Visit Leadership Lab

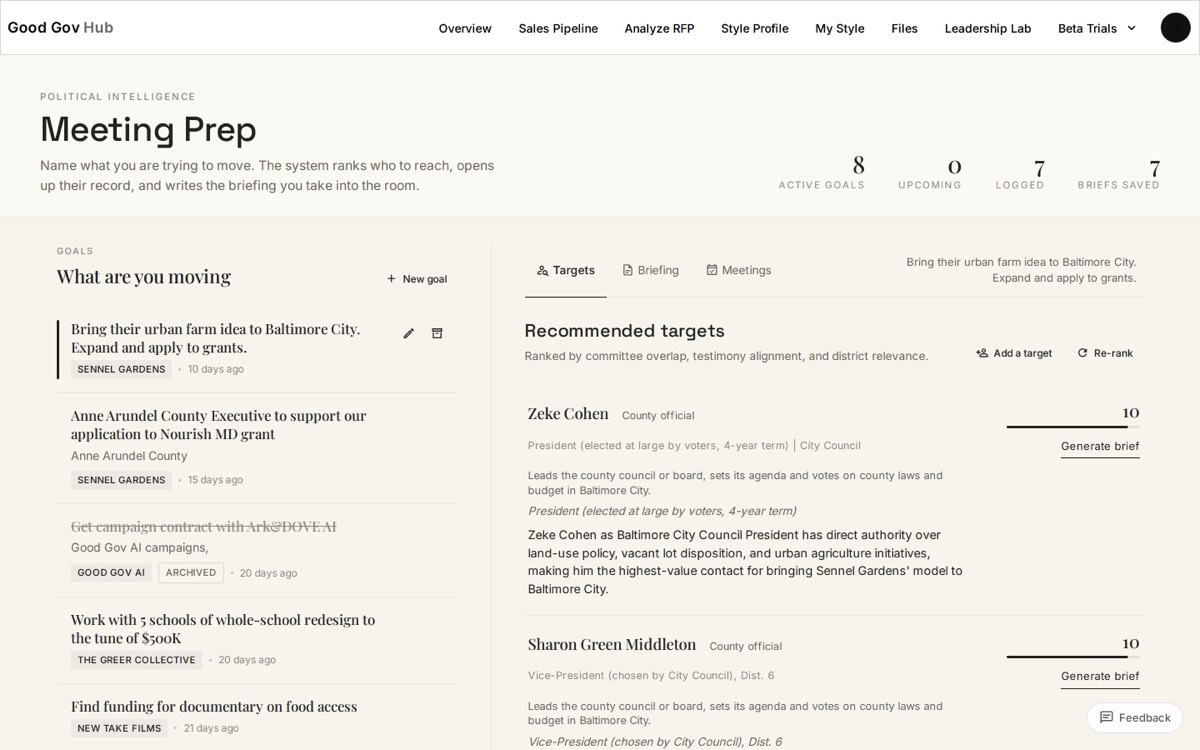pyautogui.click(x=988, y=28)
